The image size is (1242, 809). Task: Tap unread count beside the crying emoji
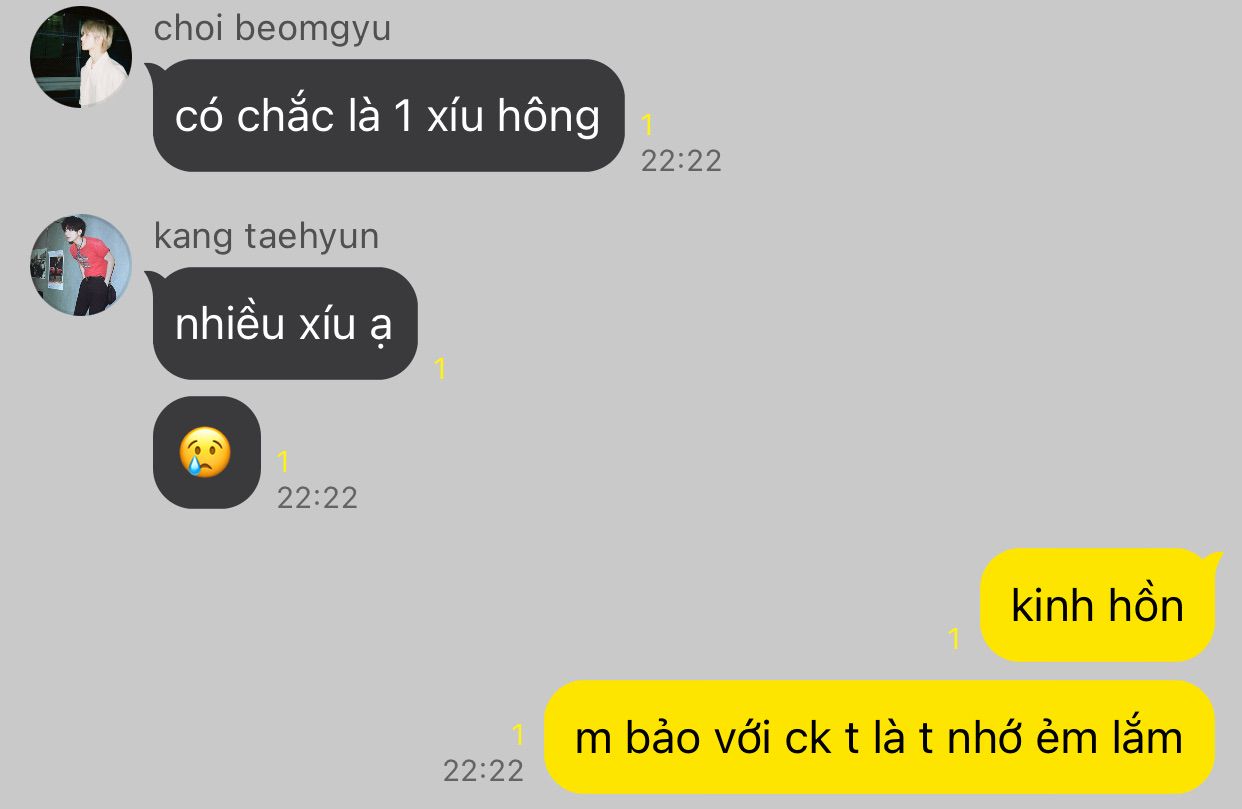(283, 461)
